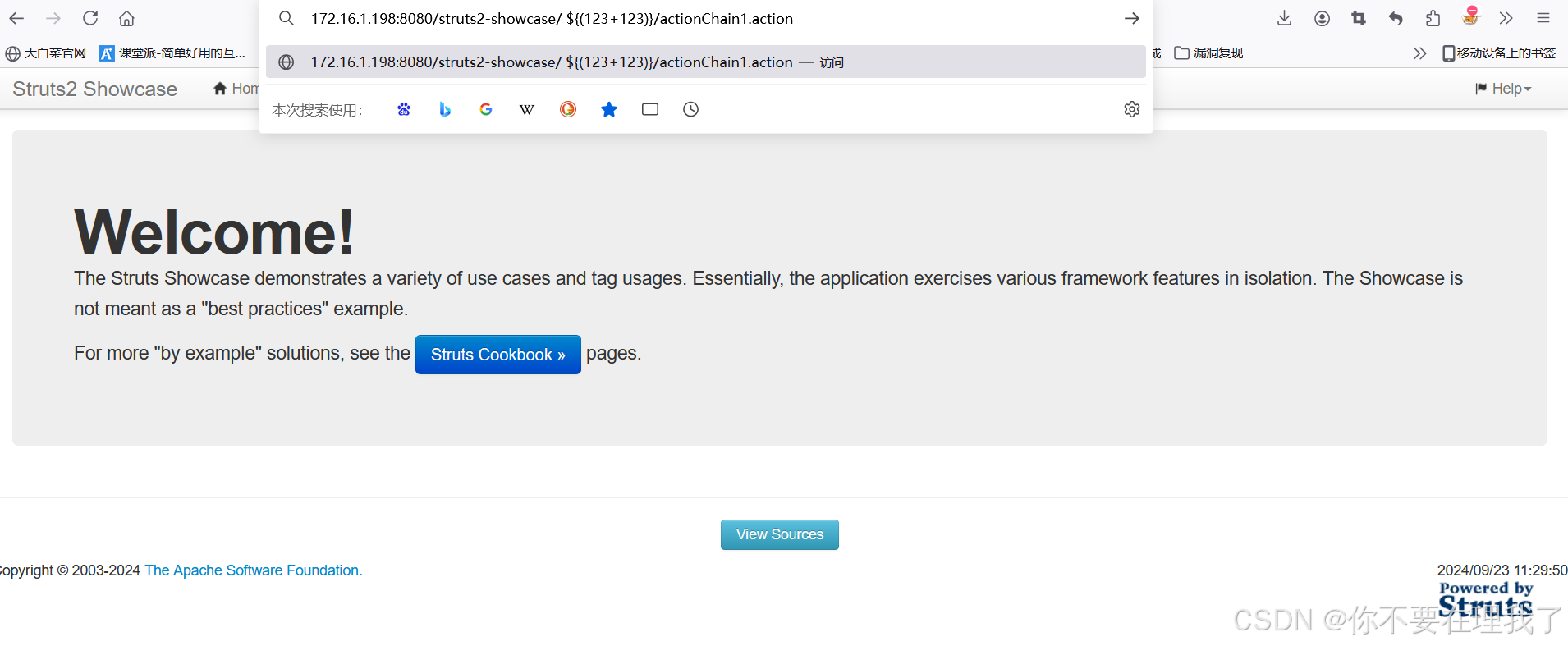Open the account profile icon
This screenshot has height=646, width=1568.
click(1322, 18)
